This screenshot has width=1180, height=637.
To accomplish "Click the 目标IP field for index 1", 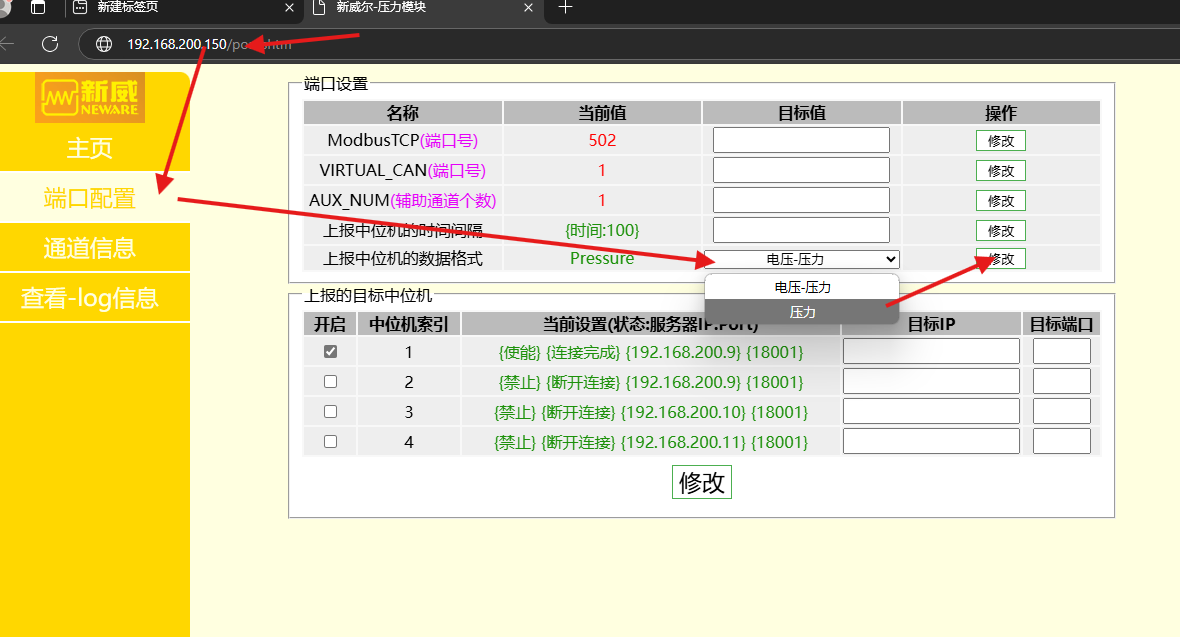I will [930, 351].
